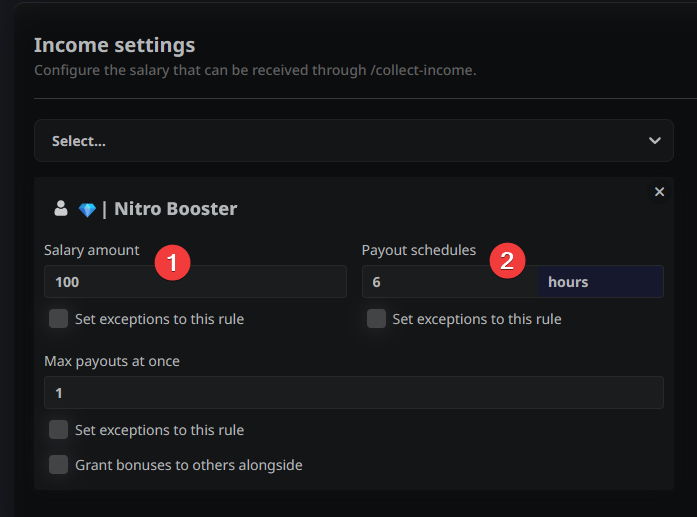Click the Nitro Booster role title
Image resolution: width=697 pixels, height=517 pixels.
[x=175, y=209]
